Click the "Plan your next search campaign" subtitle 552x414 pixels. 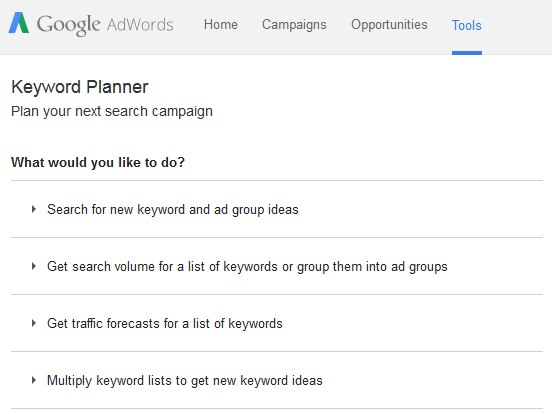point(112,112)
